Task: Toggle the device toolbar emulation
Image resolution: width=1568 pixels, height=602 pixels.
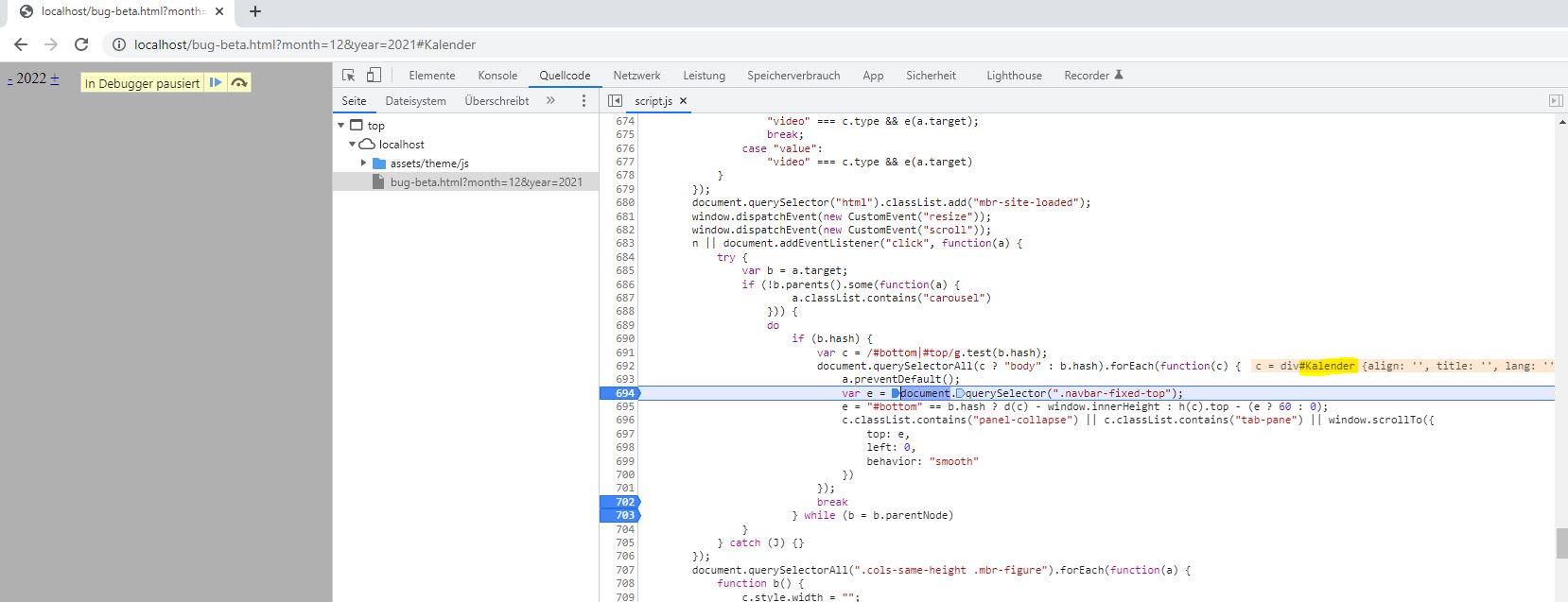Action: pyautogui.click(x=374, y=76)
